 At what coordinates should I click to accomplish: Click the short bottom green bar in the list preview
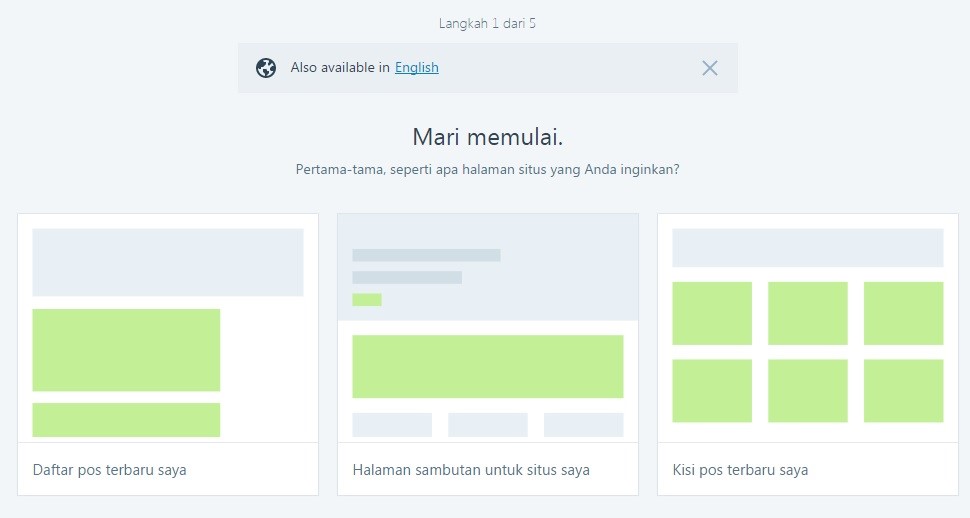(126, 420)
